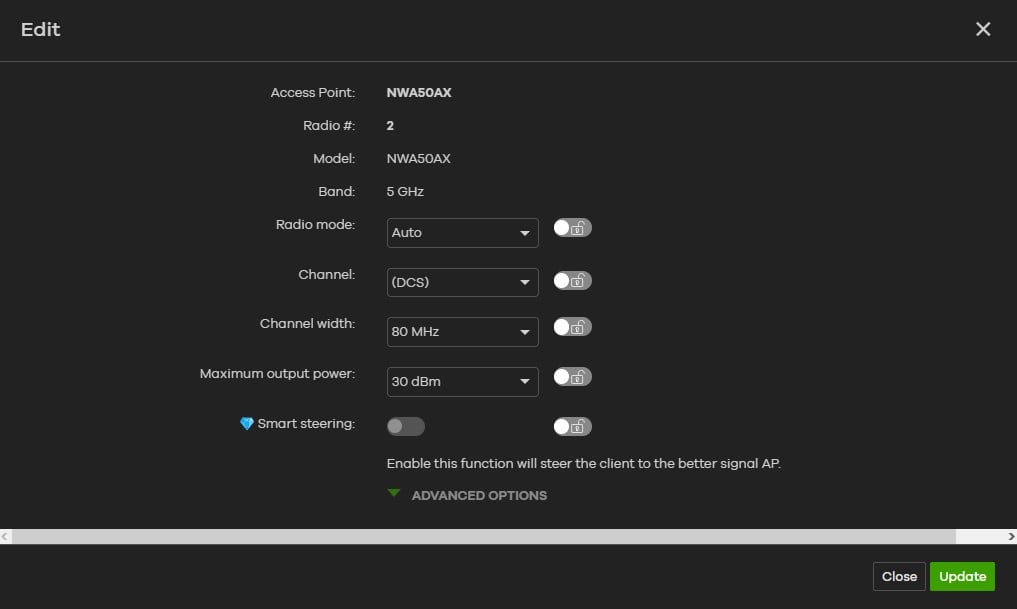
Task: Click the lock switch in the Smart steering row
Action: (x=572, y=427)
